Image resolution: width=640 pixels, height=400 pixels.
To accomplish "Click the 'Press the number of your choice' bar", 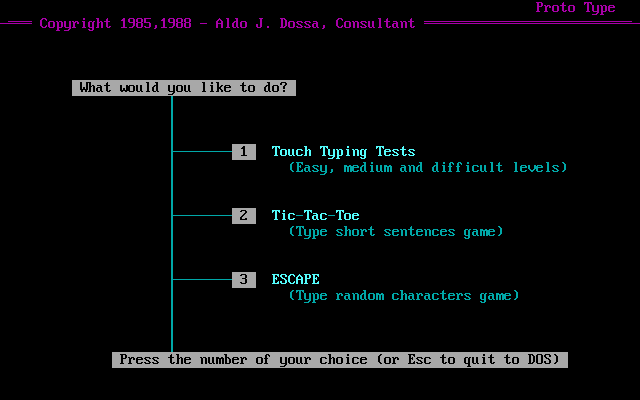I will [x=340, y=360].
